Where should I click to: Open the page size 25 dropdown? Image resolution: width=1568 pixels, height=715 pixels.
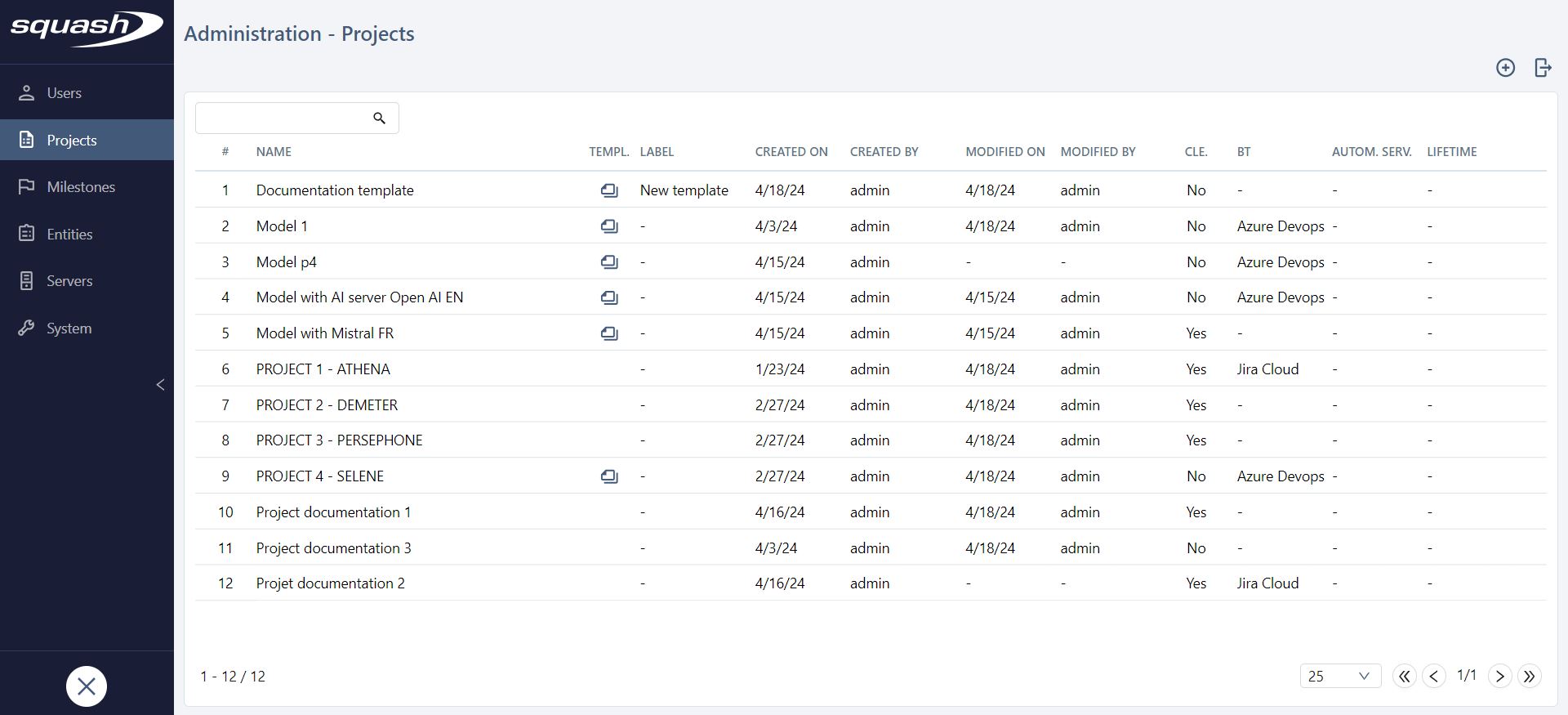point(1339,677)
